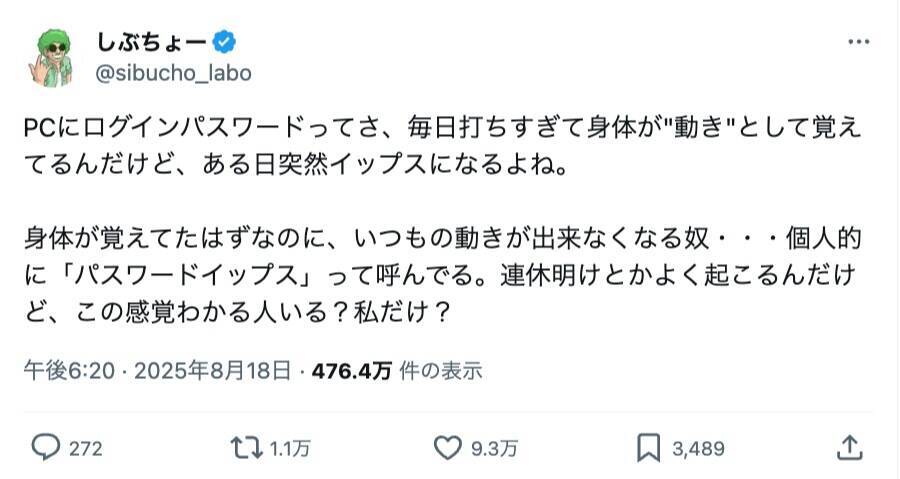
Task: Open the share icon menu
Action: (x=849, y=448)
